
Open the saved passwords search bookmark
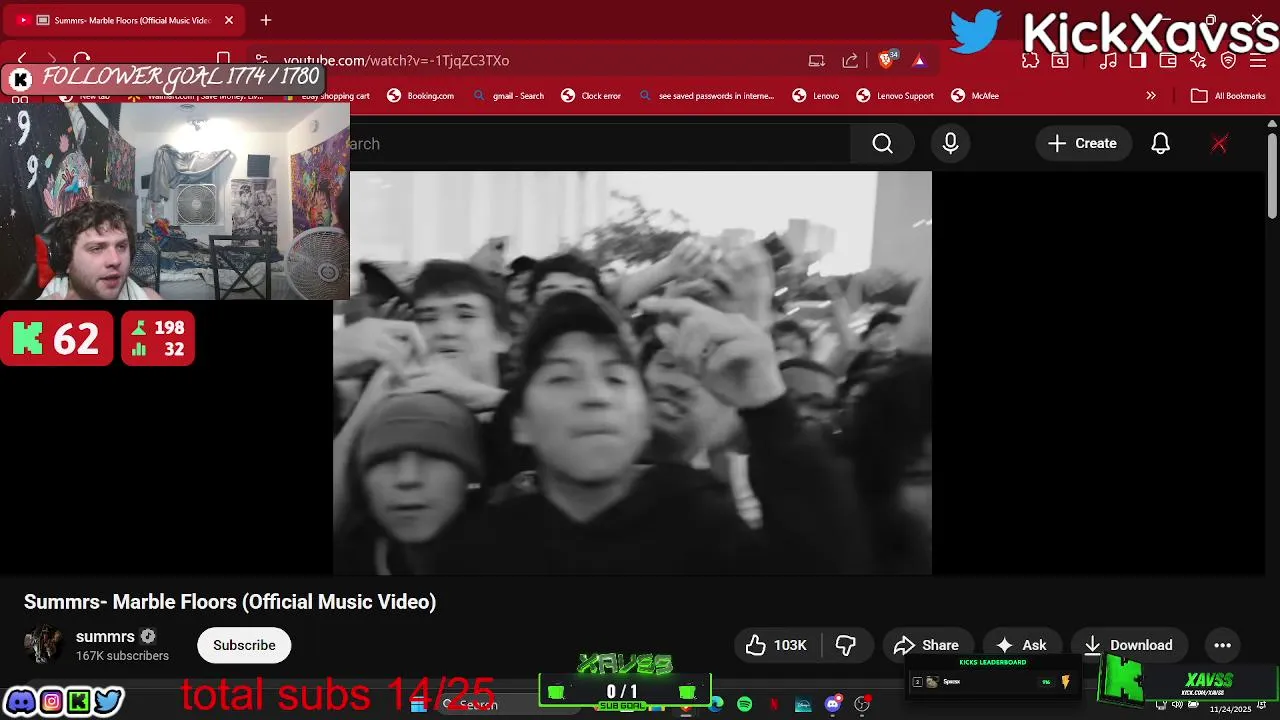coord(706,96)
